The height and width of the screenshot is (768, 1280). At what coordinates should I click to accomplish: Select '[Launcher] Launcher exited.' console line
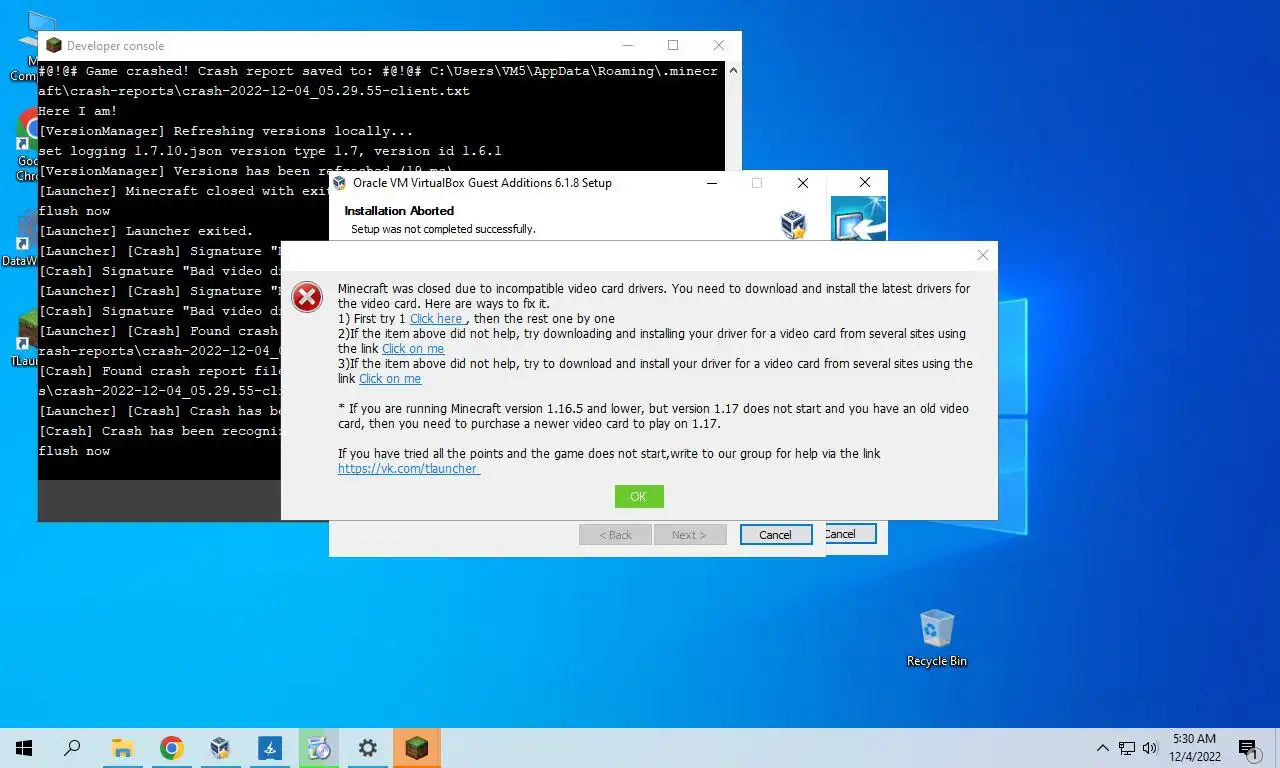[x=146, y=231]
